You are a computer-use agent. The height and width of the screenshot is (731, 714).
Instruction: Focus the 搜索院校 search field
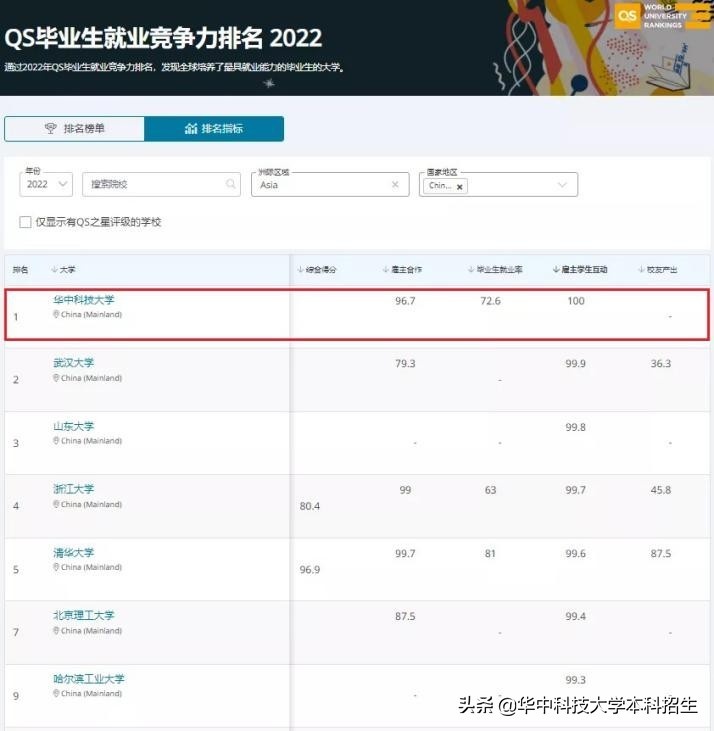[x=161, y=184]
